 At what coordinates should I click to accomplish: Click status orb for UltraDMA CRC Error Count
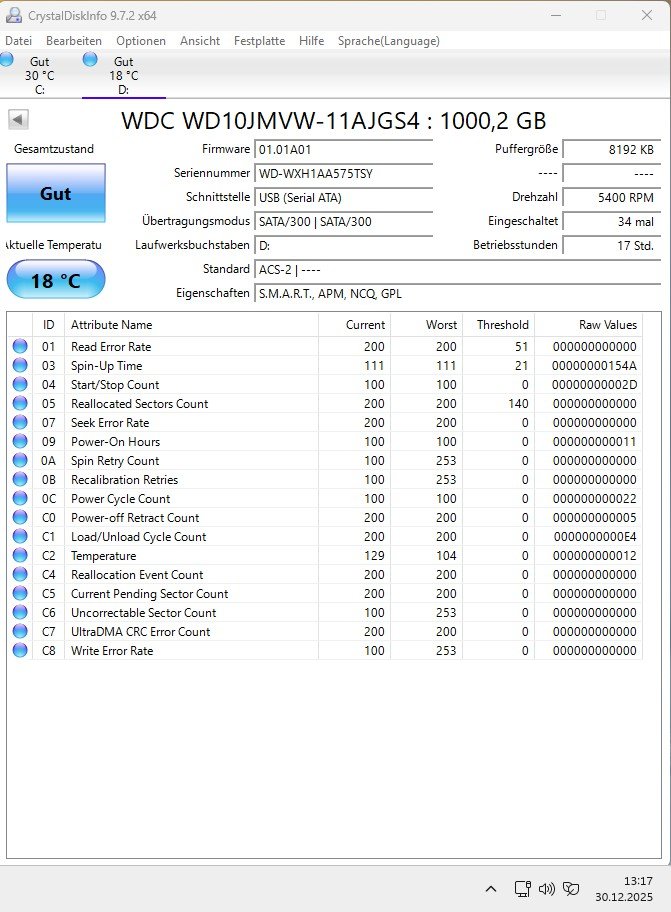click(x=20, y=631)
